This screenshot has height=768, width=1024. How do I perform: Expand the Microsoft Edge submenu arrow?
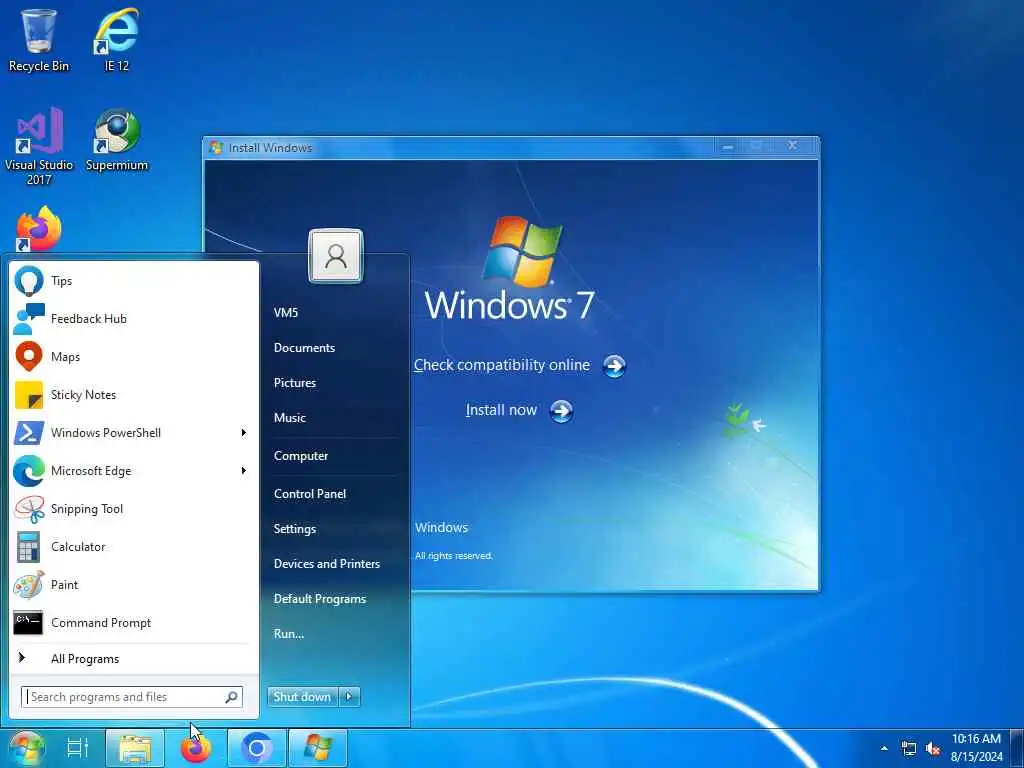tap(244, 470)
